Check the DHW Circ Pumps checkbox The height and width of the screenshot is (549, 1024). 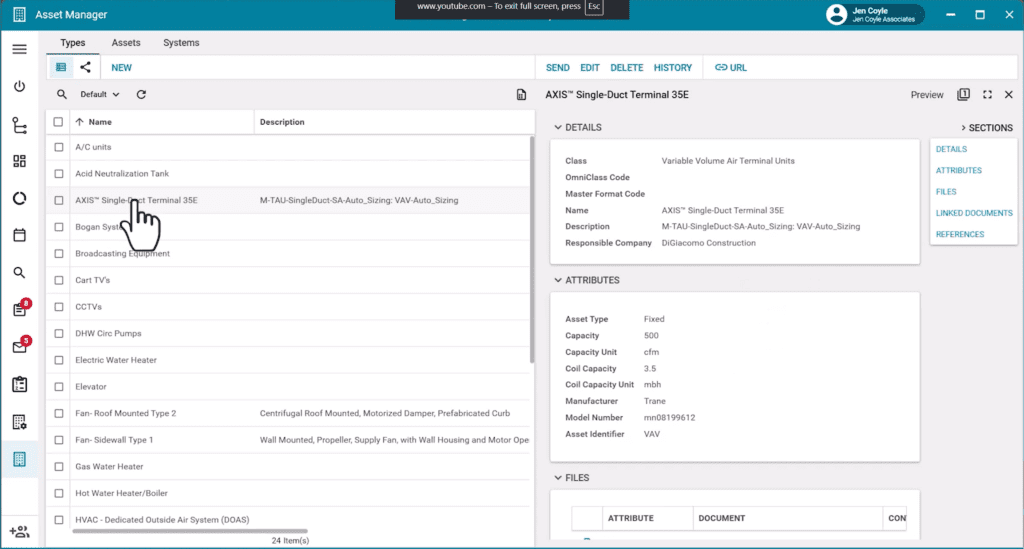tap(59, 334)
